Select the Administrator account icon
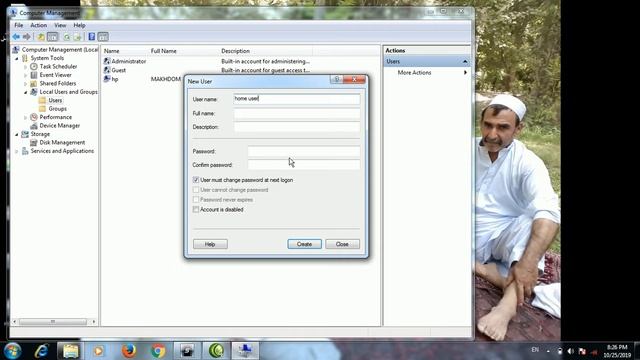Image resolution: width=640 pixels, height=360 pixels. click(107, 61)
